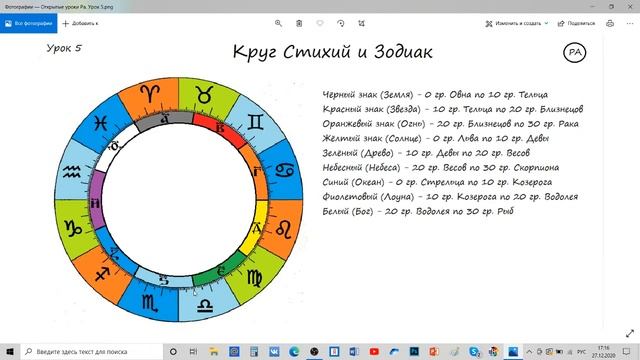Click the blue Cancer sign segment
This screenshot has width=640, height=360.
point(283,170)
